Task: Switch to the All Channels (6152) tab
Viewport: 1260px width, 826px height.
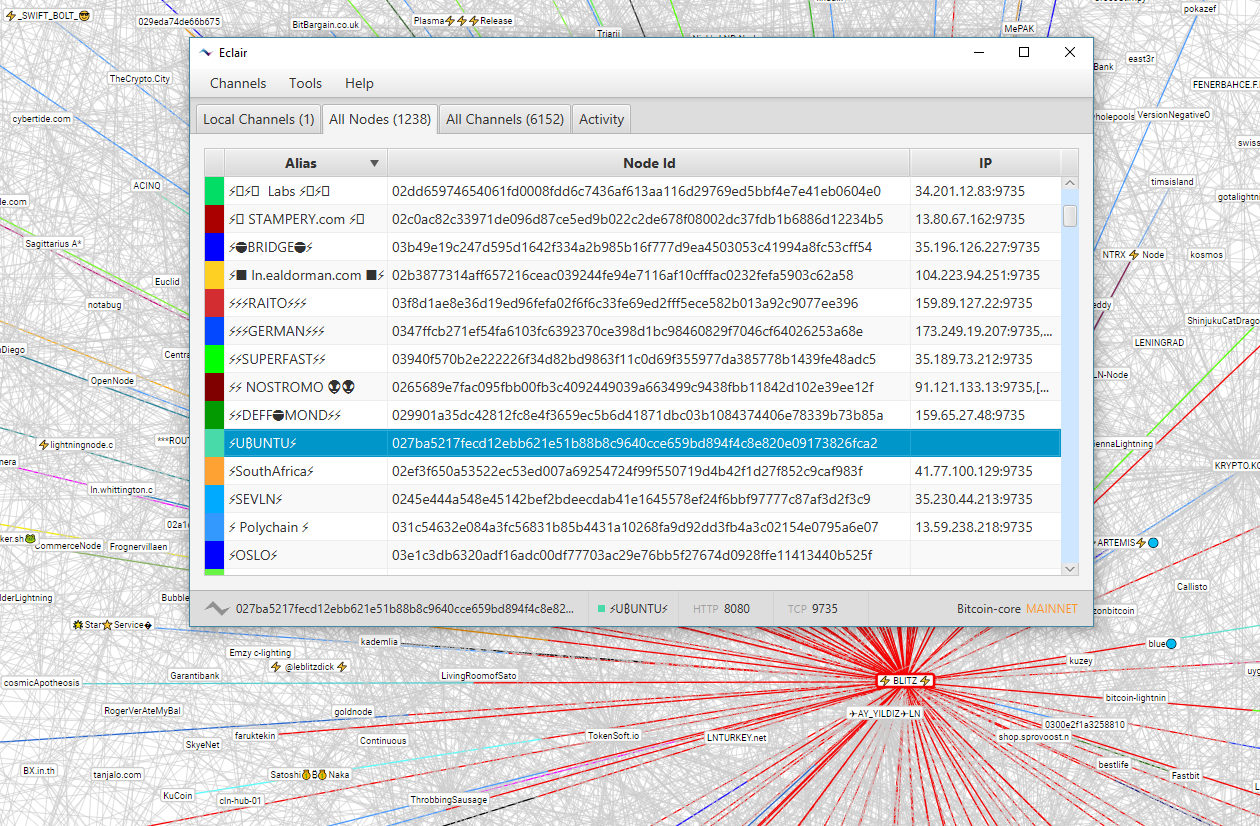Action: [505, 119]
